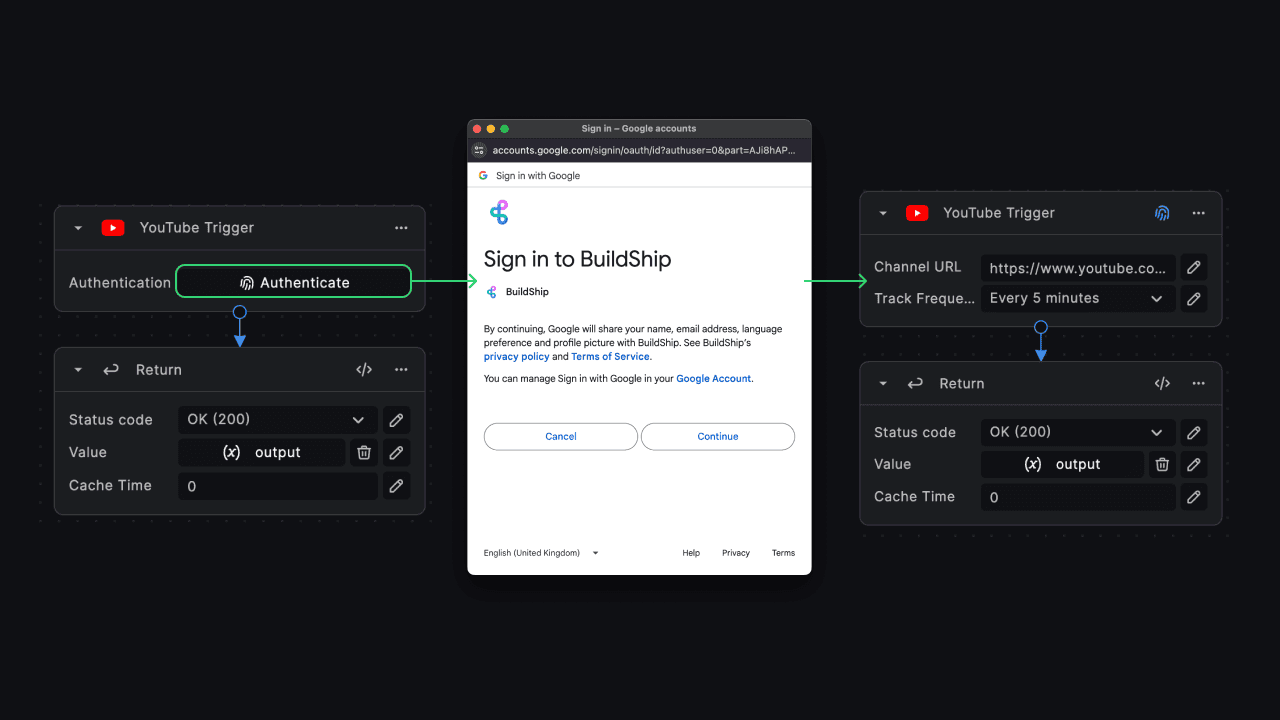Click the Channel URL input field
Viewport: 1280px width, 720px height.
coord(1078,268)
